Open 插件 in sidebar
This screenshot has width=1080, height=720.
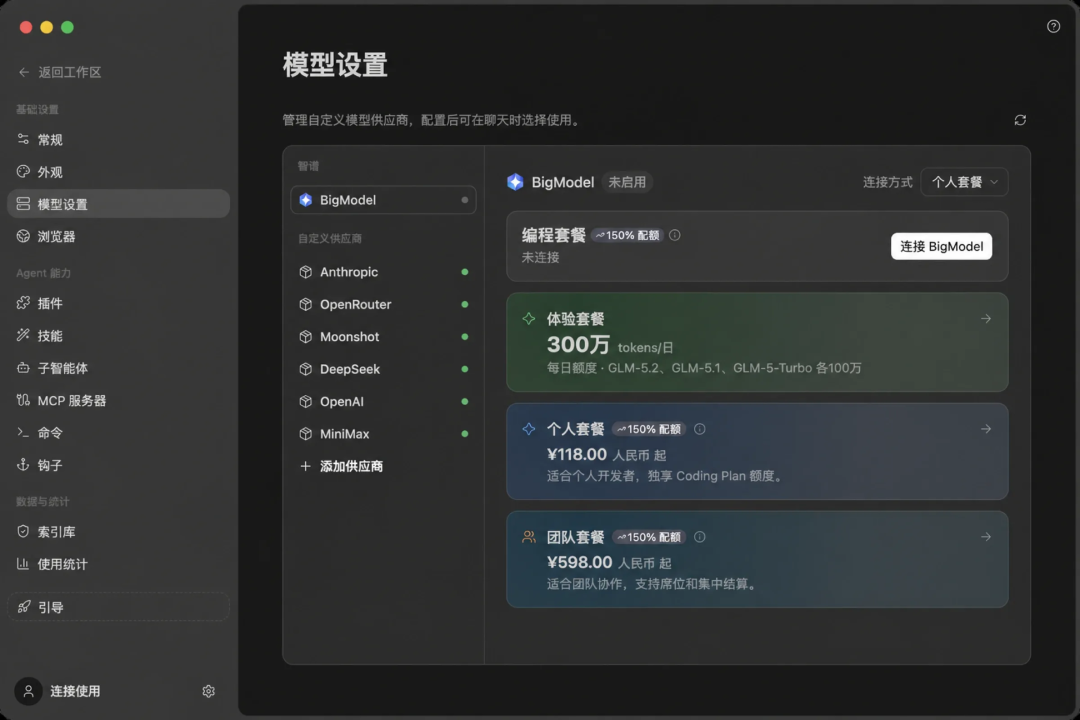pyautogui.click(x=118, y=303)
